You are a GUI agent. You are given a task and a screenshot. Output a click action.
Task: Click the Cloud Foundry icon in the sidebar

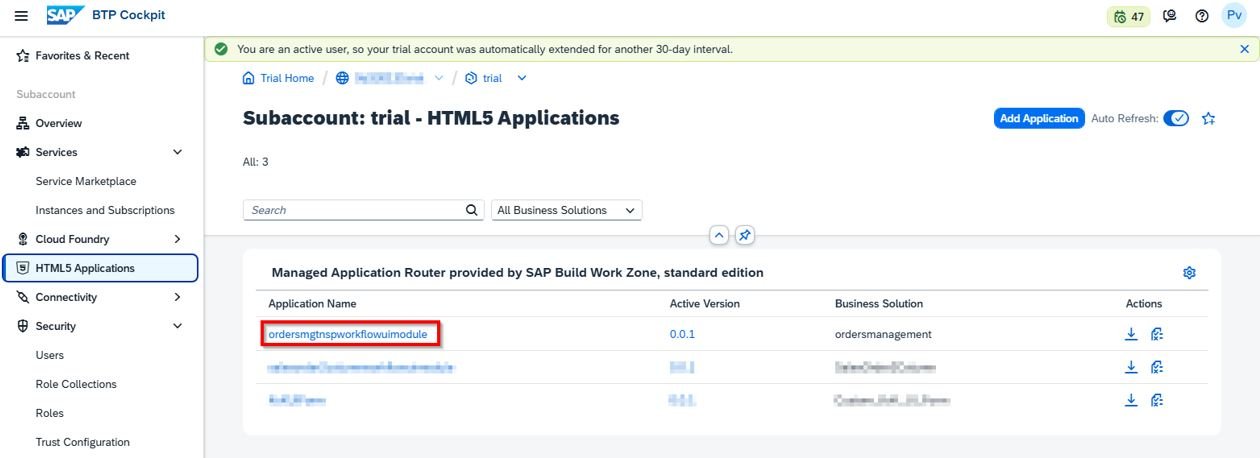point(23,239)
